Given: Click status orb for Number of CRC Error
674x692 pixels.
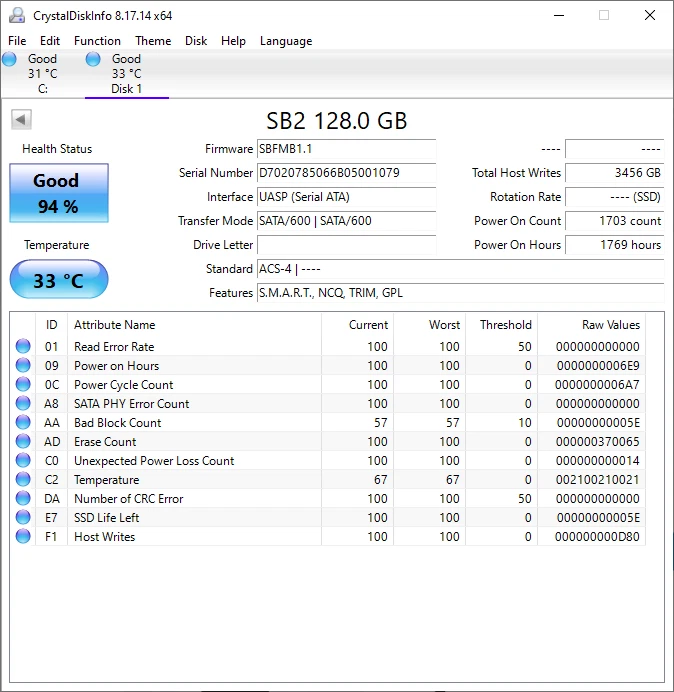Looking at the screenshot, I should tap(23, 498).
